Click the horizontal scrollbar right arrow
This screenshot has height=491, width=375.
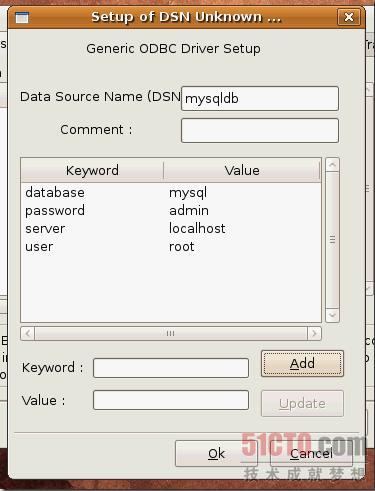314,333
